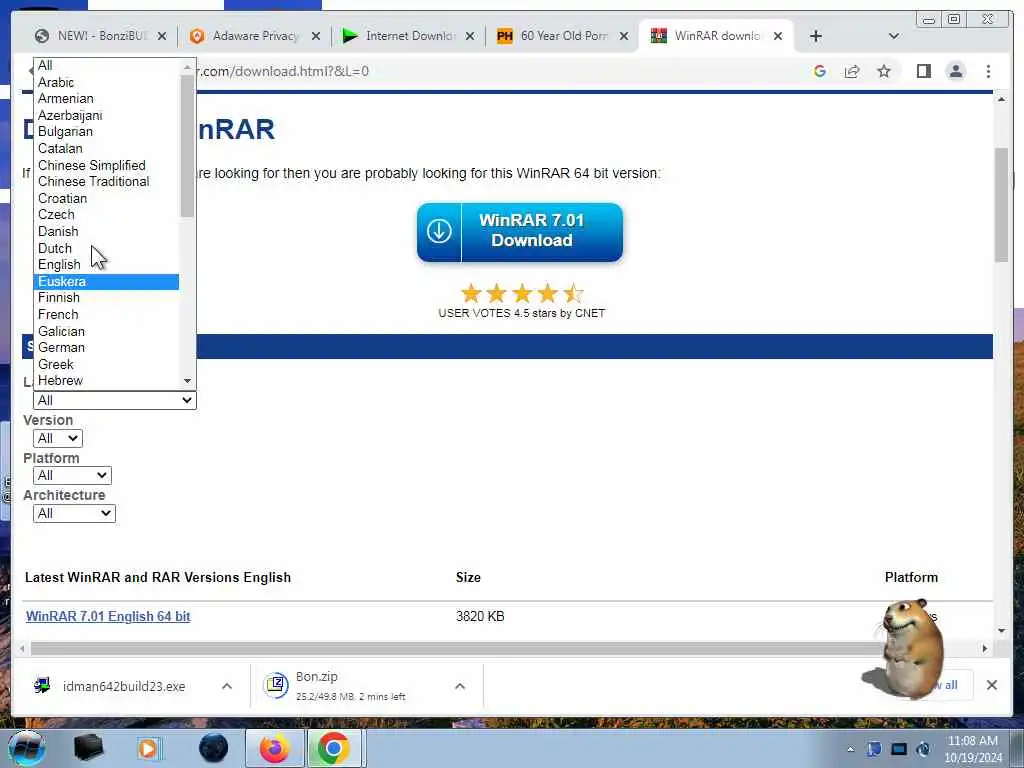Click the WinRAR 7.01 Download button
Viewport: 1024px width, 768px height.
(x=520, y=232)
